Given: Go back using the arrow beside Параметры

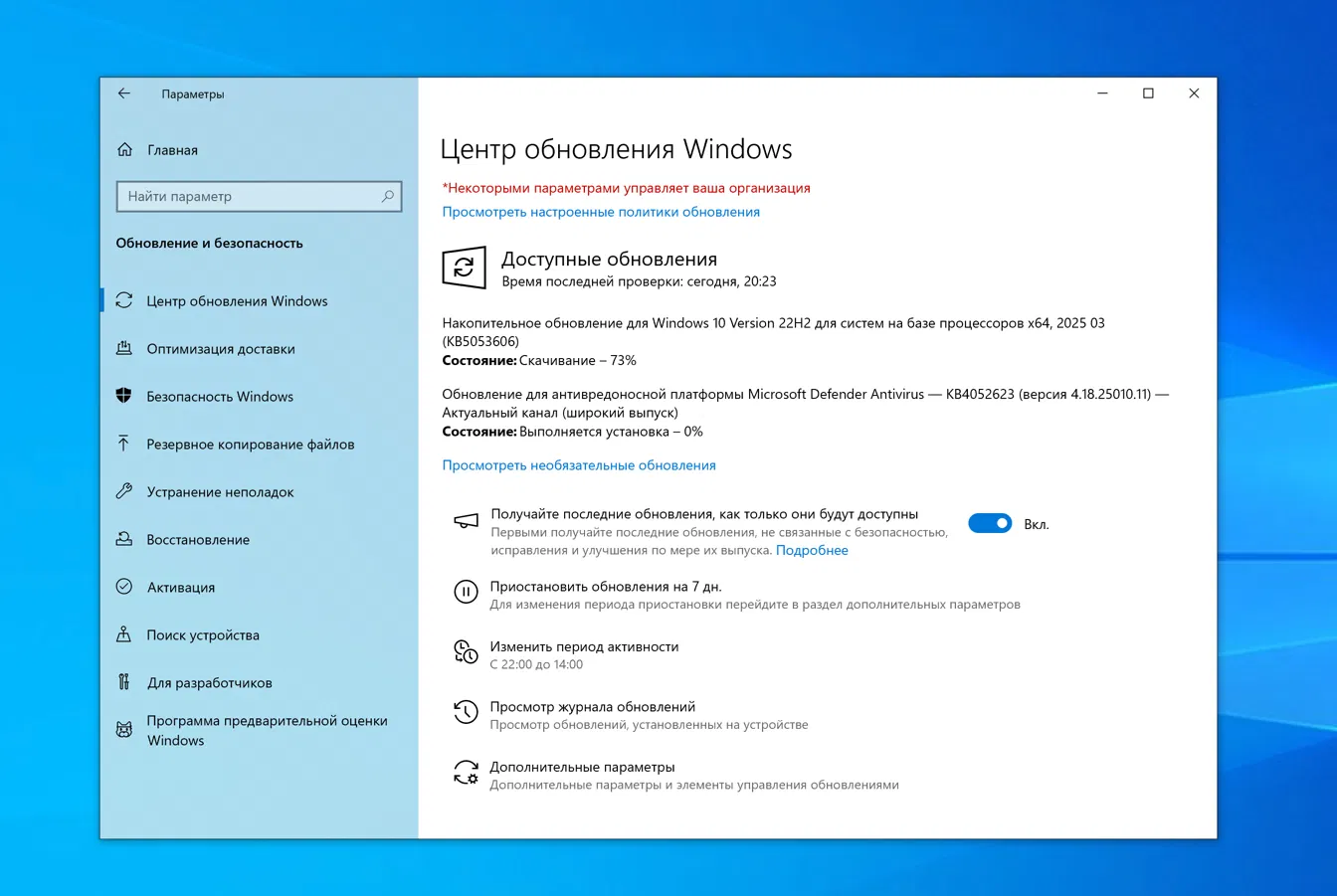Looking at the screenshot, I should click(x=124, y=93).
